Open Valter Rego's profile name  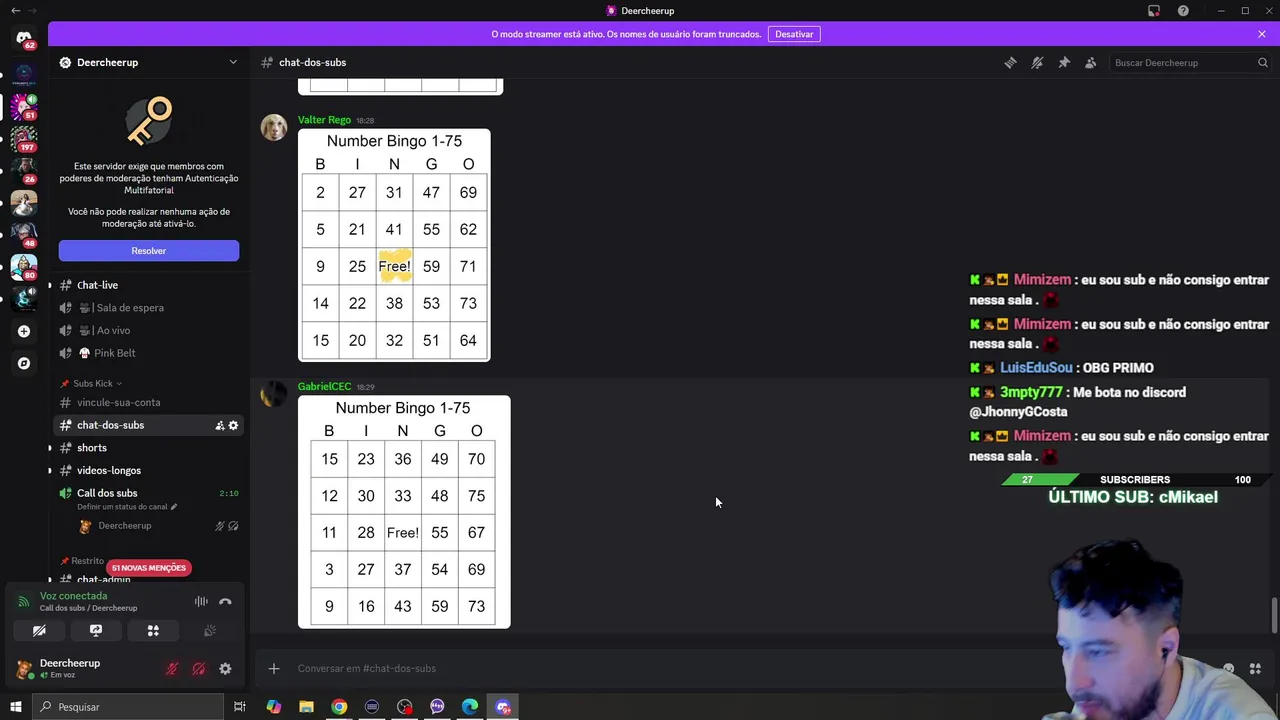pos(324,120)
